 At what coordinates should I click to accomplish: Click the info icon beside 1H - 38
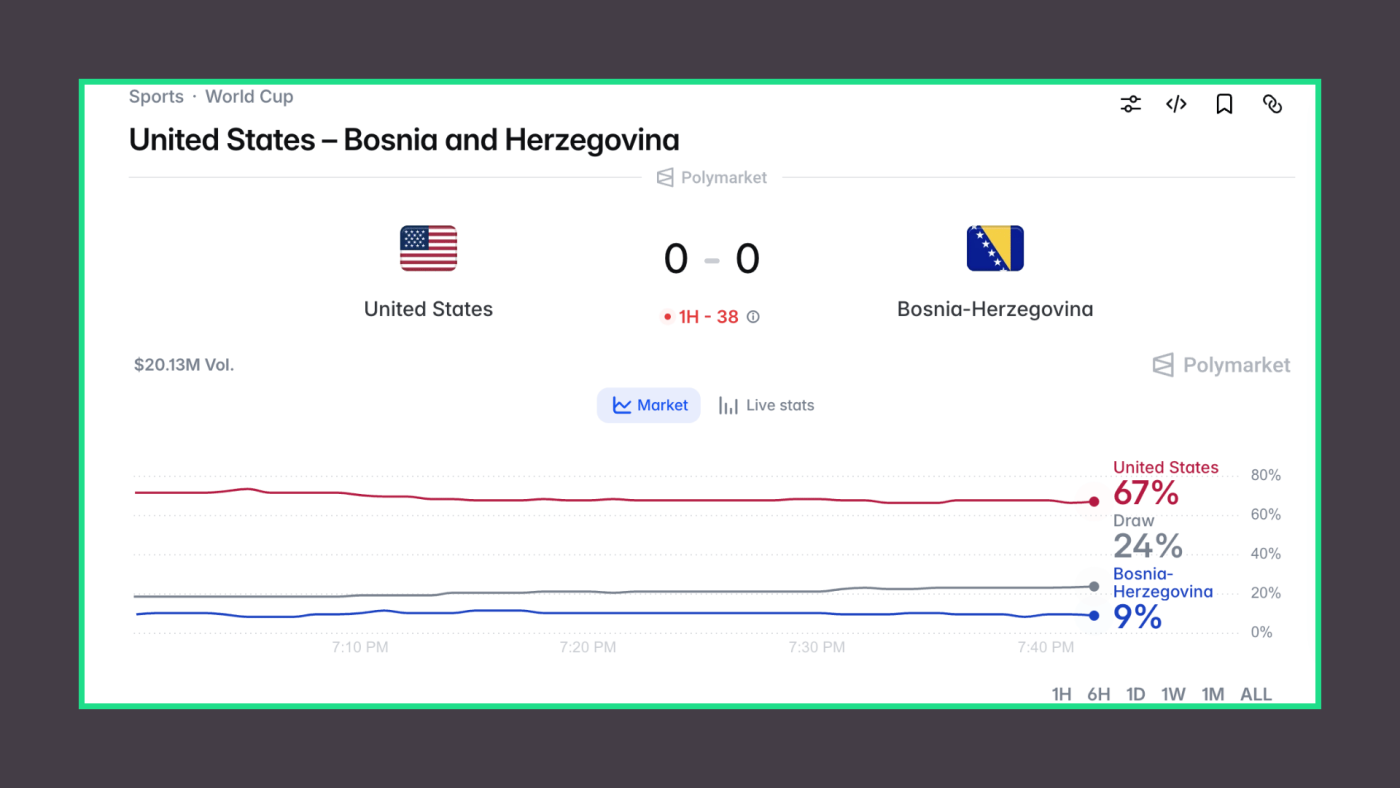coord(753,317)
